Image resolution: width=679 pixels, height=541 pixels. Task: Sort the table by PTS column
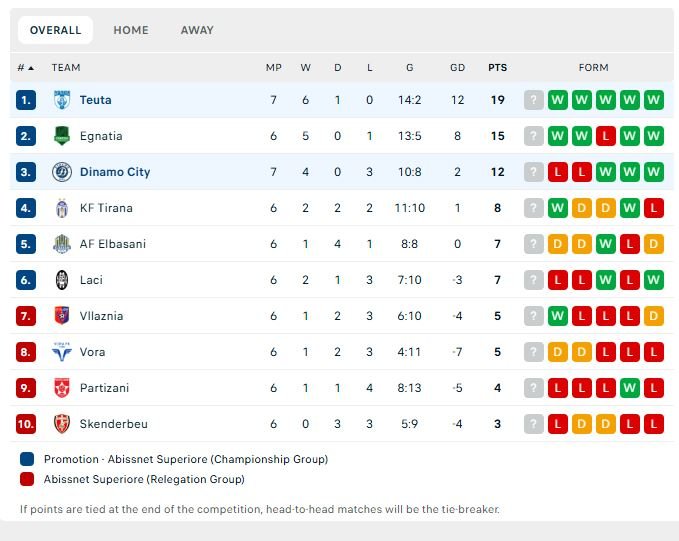(498, 68)
